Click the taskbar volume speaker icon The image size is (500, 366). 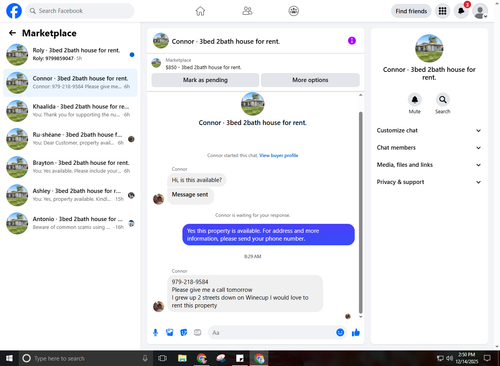(x=449, y=358)
